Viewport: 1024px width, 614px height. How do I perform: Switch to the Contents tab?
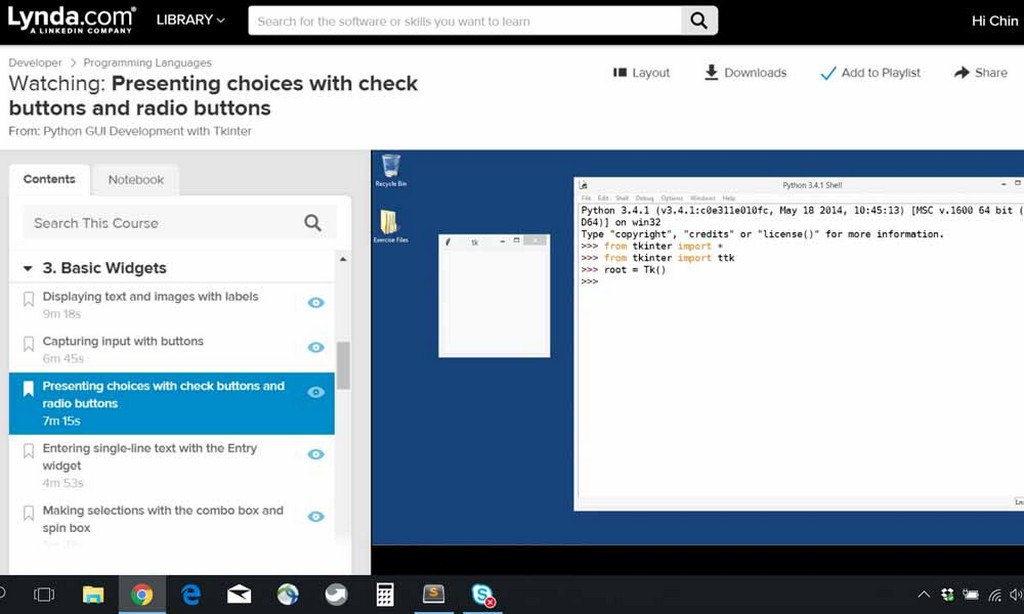(49, 179)
